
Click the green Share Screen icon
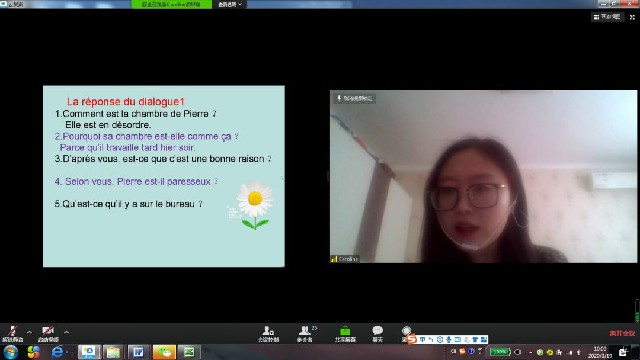tap(345, 333)
